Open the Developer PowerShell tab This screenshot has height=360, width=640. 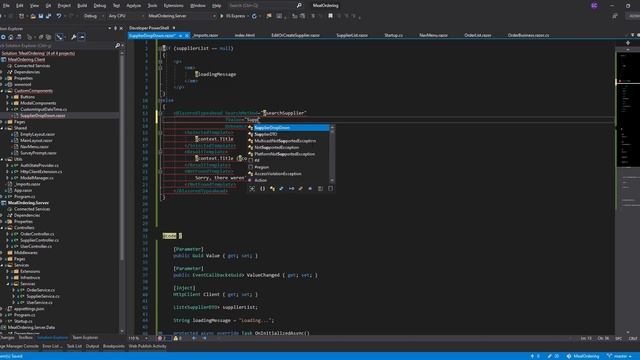(x=149, y=28)
